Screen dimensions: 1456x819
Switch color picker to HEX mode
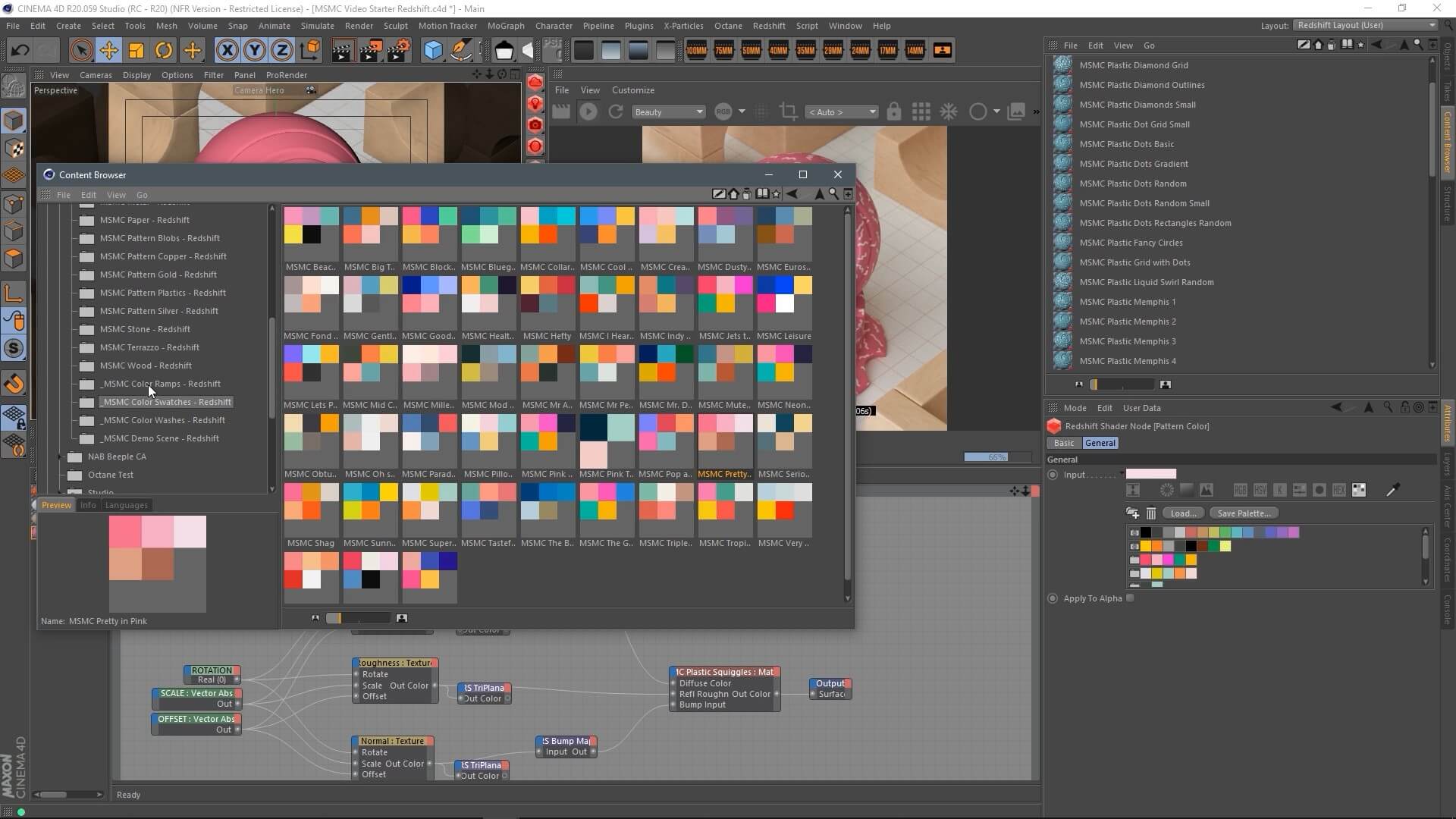point(1339,491)
